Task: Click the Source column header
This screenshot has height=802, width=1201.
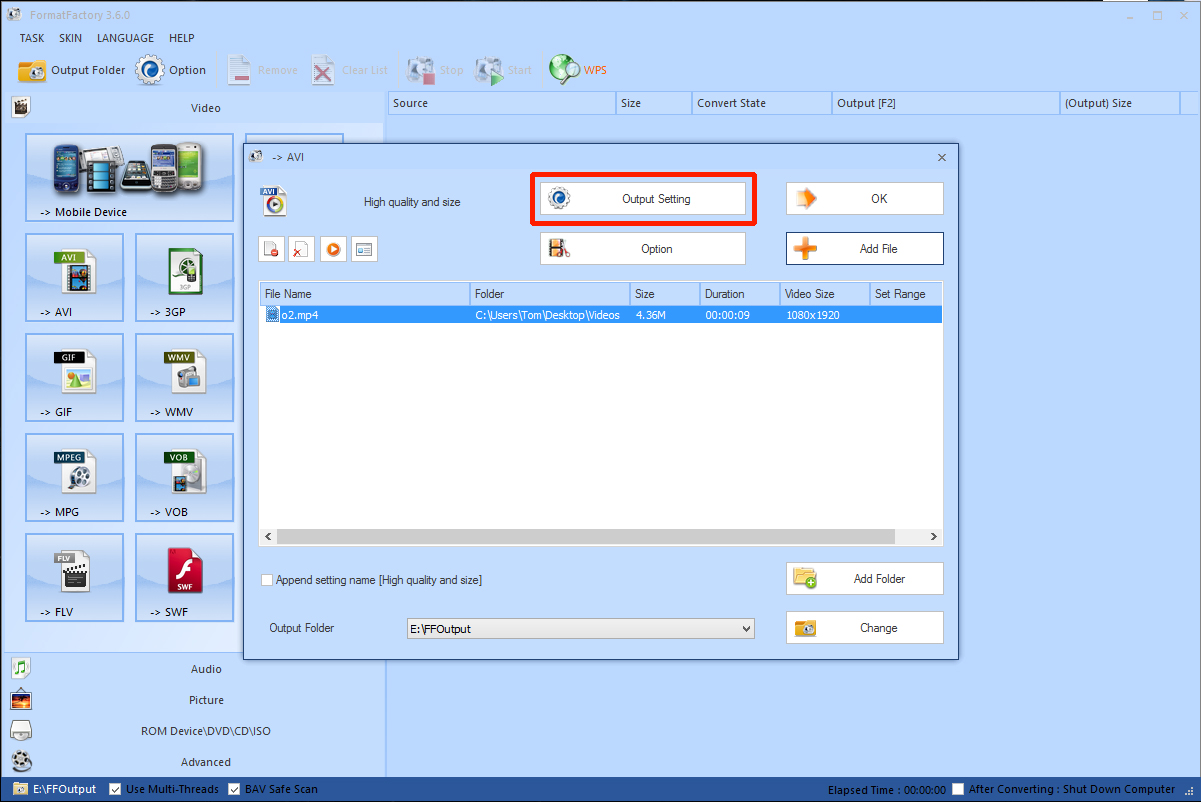Action: (x=501, y=103)
